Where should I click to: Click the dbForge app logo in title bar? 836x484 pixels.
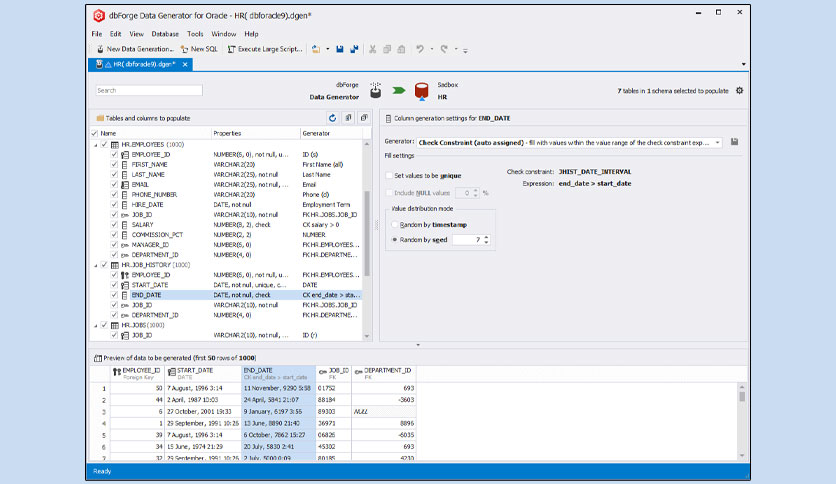tap(99, 15)
